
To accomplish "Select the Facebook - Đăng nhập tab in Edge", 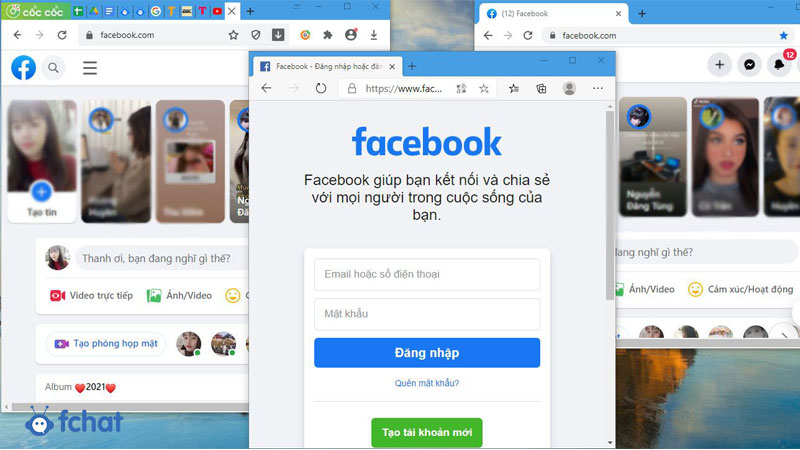I will [327, 66].
